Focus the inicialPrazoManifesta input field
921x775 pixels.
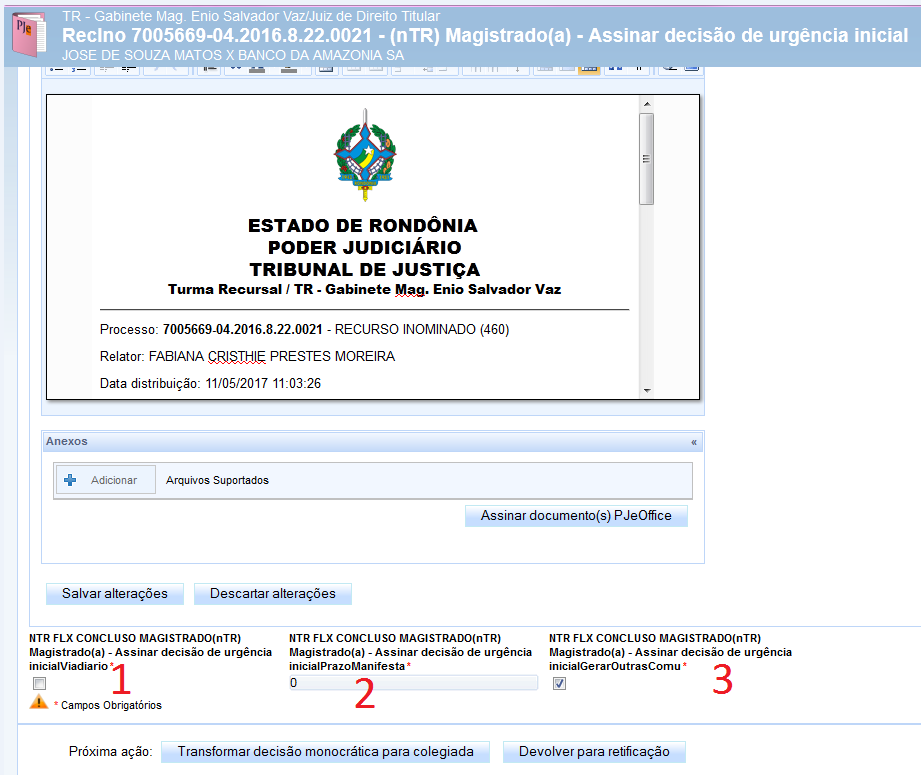coord(413,683)
